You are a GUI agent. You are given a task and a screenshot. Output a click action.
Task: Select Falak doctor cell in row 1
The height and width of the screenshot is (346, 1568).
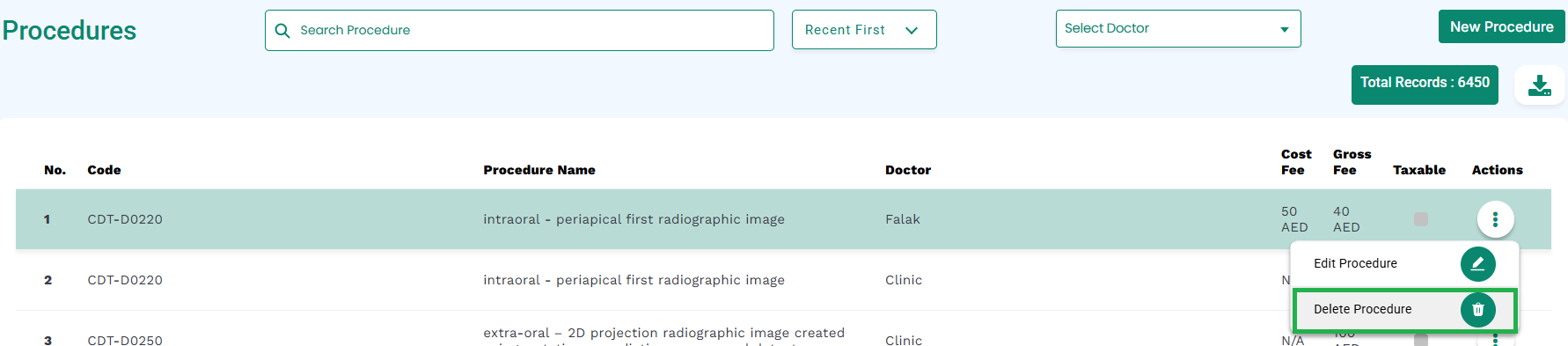tap(903, 219)
